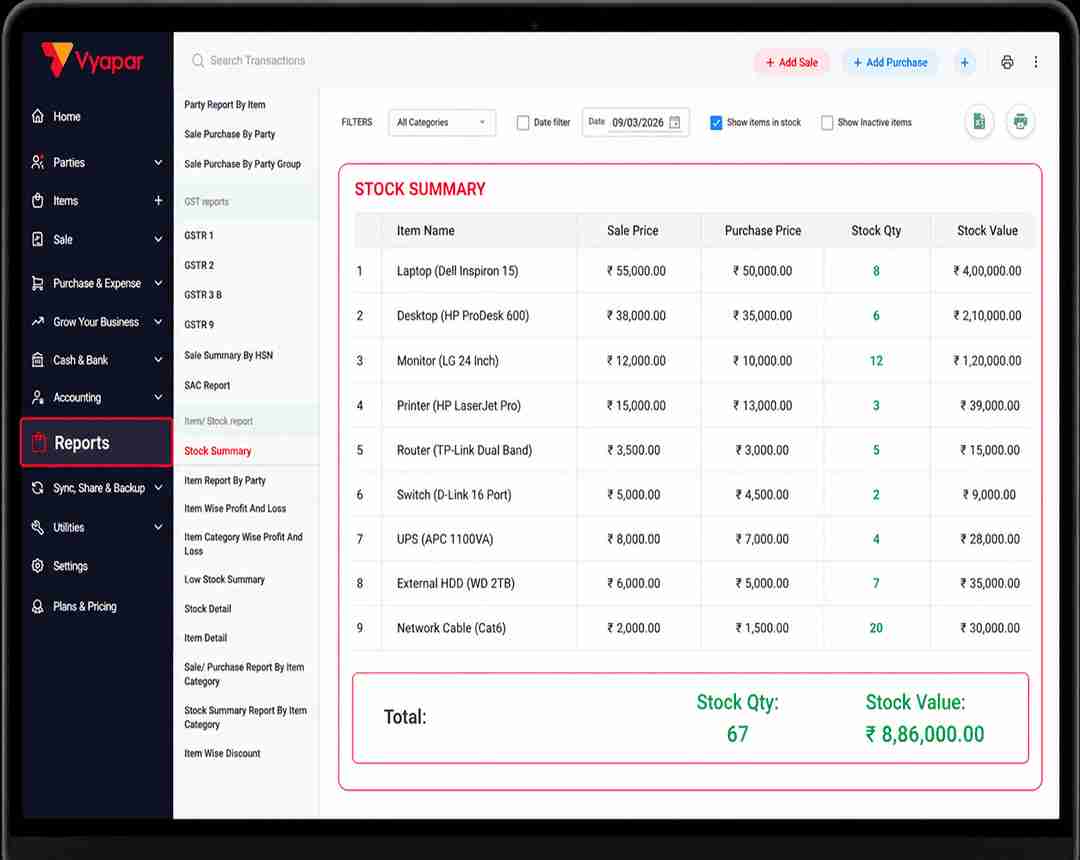This screenshot has height=860, width=1080.
Task: Expand the Accounting chevron
Action: pos(158,397)
